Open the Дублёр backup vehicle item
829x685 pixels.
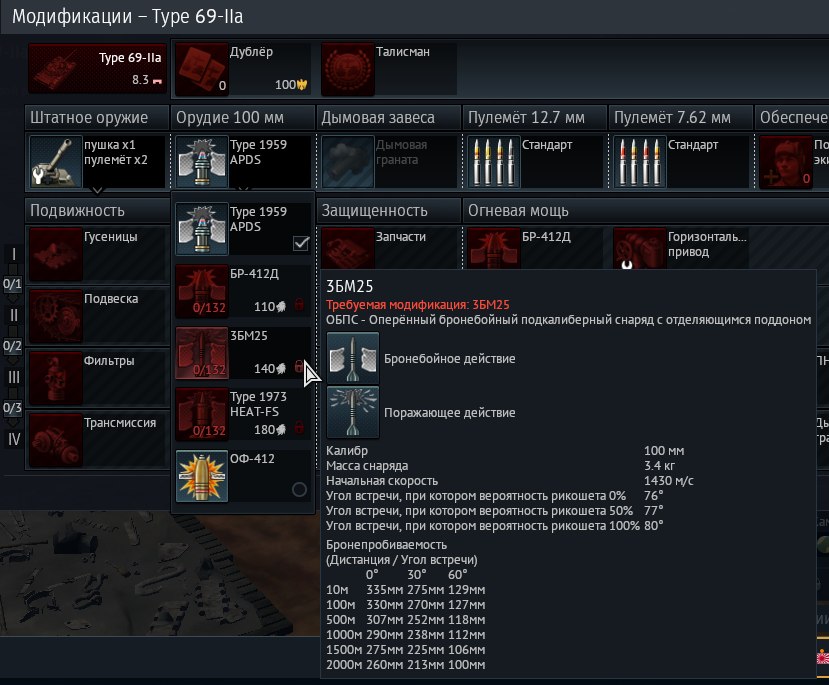pos(243,69)
